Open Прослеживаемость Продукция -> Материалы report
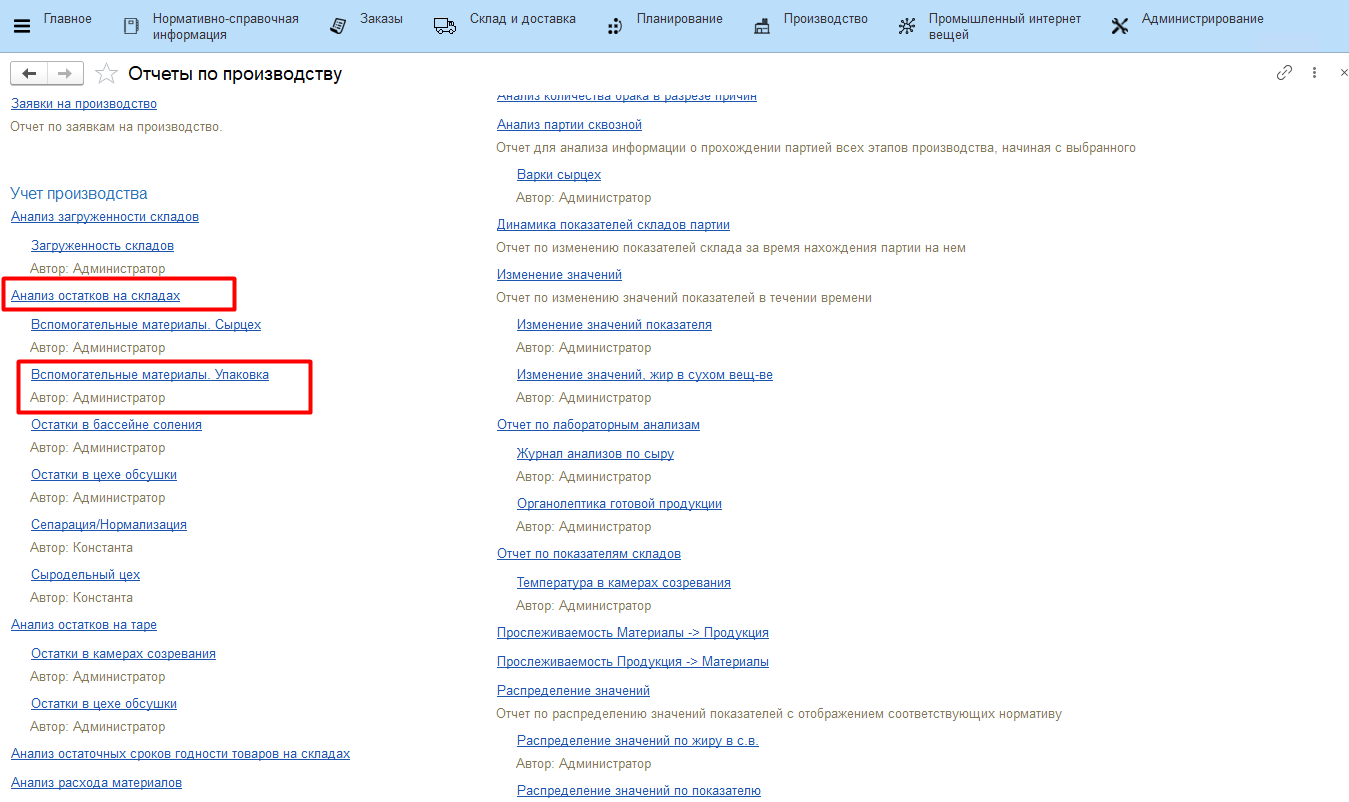Viewport: 1349px width, 802px height. coord(632,662)
